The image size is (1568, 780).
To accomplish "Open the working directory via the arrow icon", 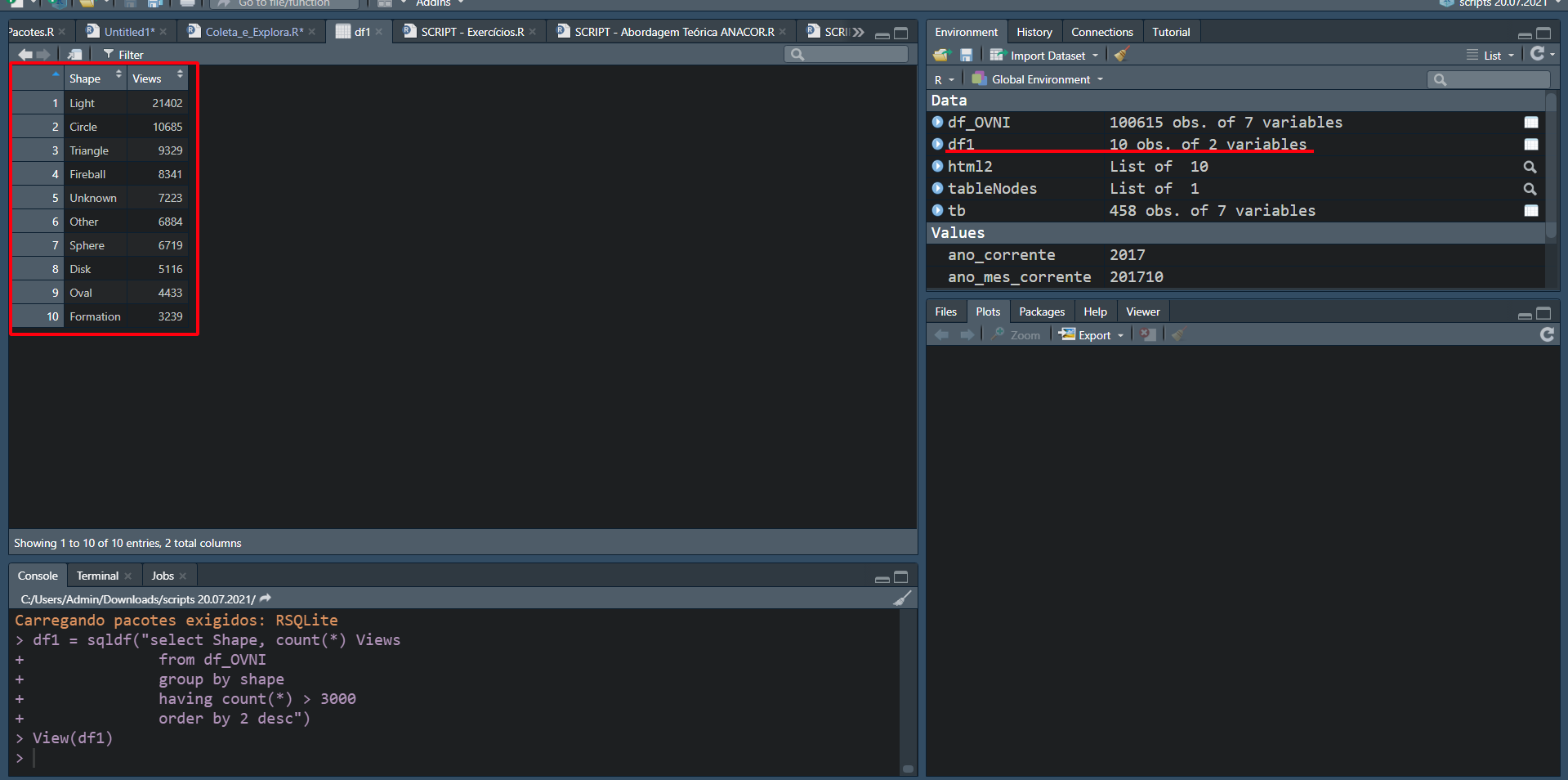I will point(266,598).
